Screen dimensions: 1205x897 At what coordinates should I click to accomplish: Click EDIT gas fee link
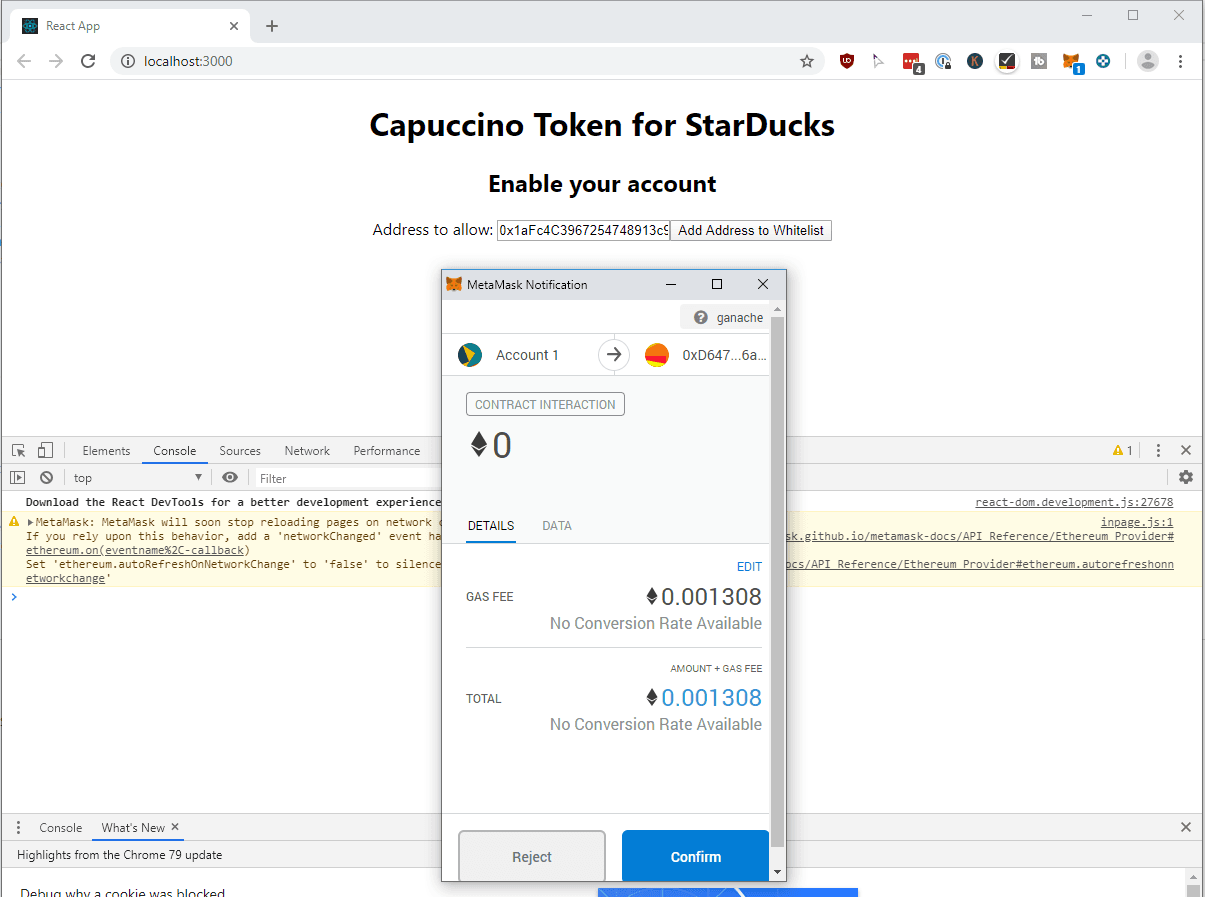click(x=749, y=567)
